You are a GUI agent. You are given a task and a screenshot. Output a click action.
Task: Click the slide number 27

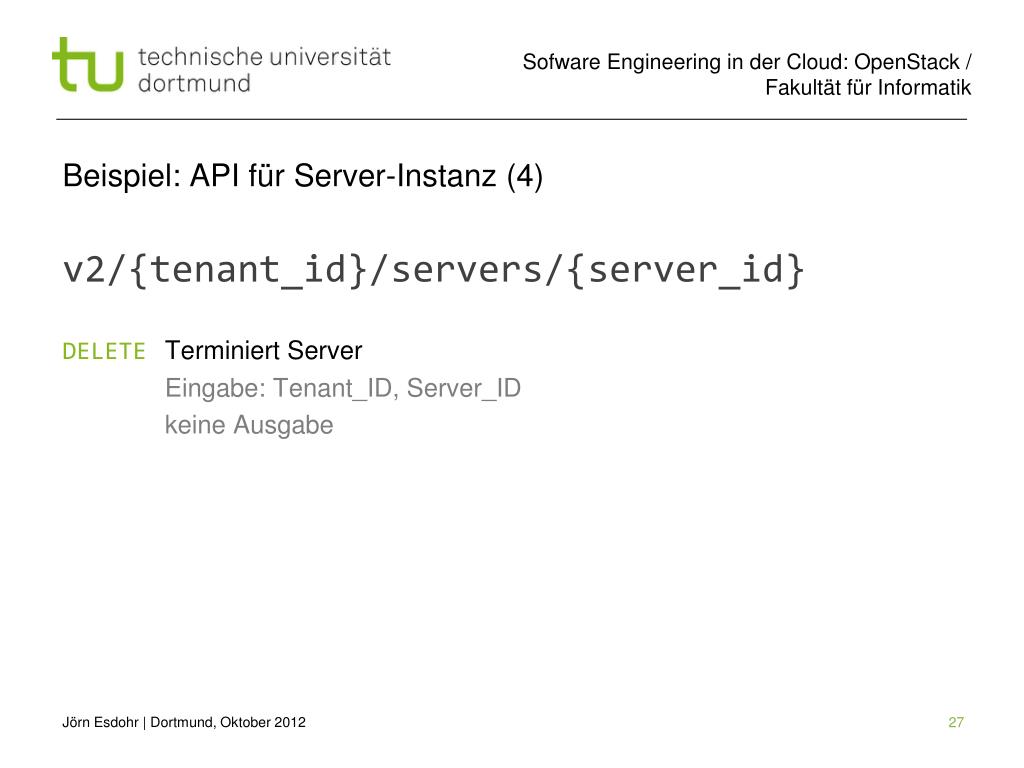956,722
